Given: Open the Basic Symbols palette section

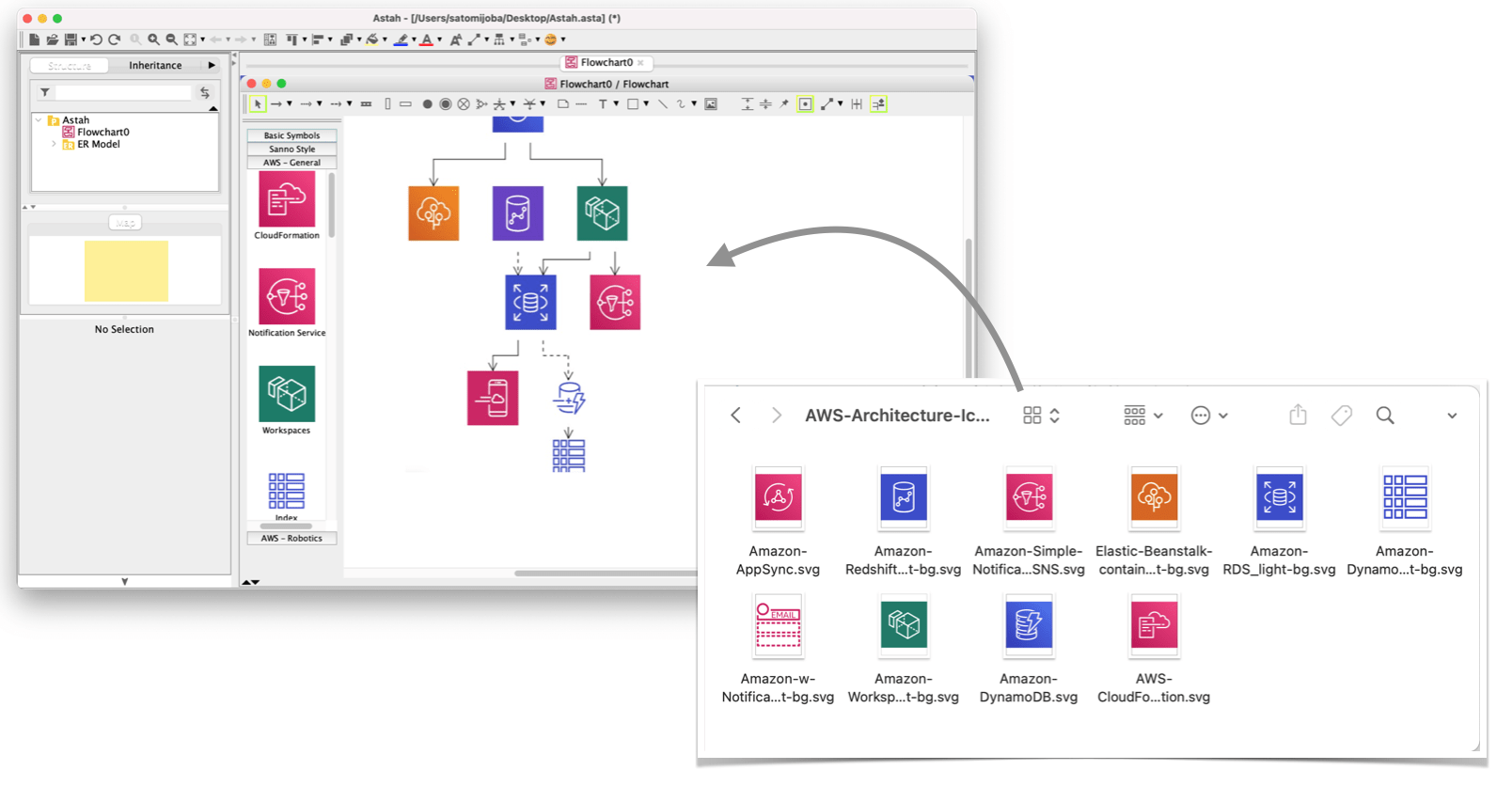Looking at the screenshot, I should coord(291,135).
